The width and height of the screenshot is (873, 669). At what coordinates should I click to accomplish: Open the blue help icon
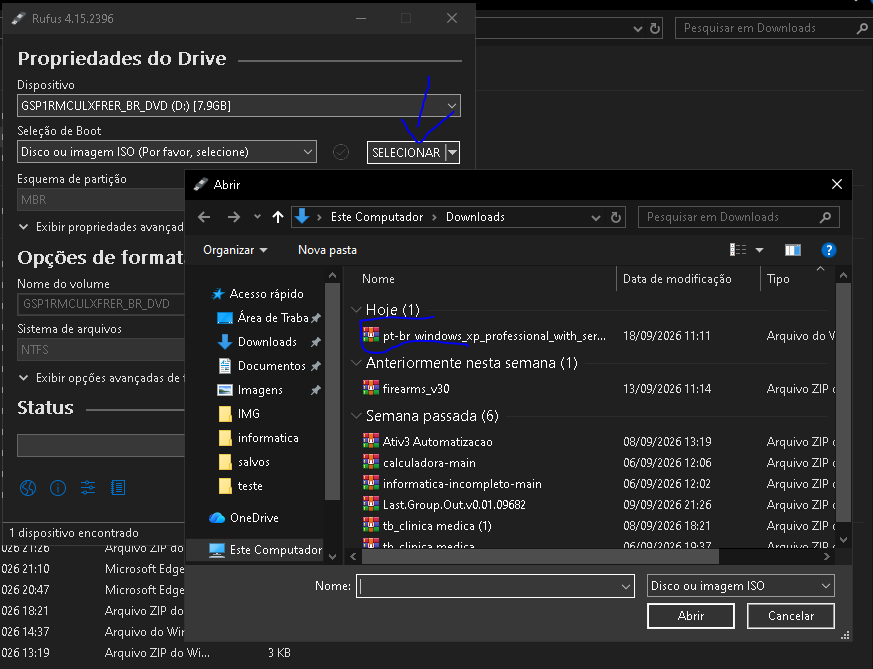(828, 250)
